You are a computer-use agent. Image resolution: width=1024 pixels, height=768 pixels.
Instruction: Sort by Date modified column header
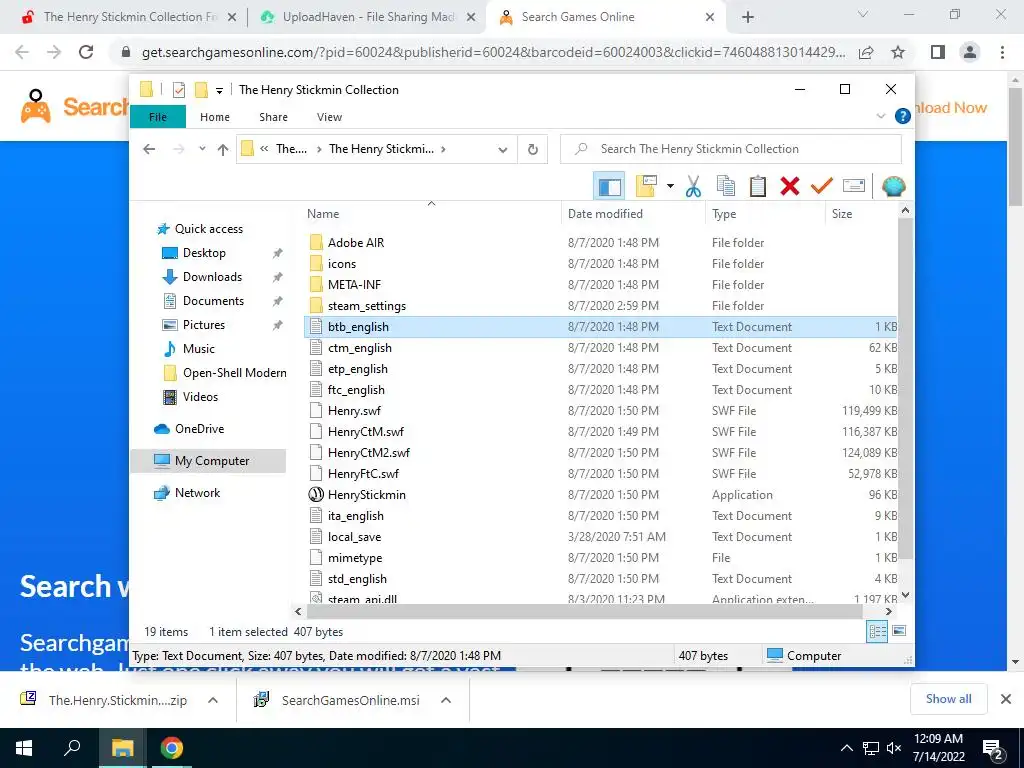633,214
